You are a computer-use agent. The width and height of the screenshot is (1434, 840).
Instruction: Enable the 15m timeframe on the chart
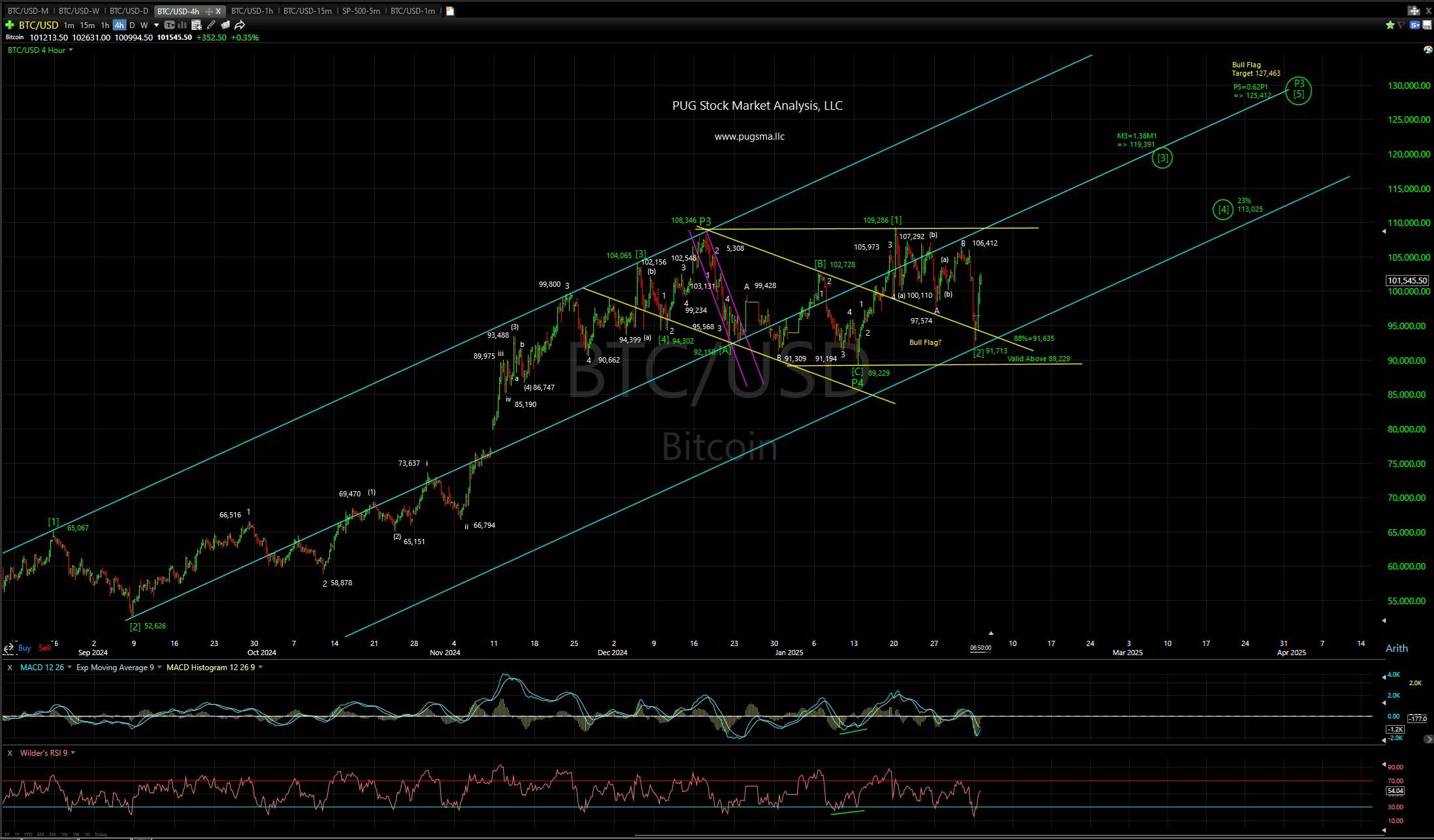[86, 25]
